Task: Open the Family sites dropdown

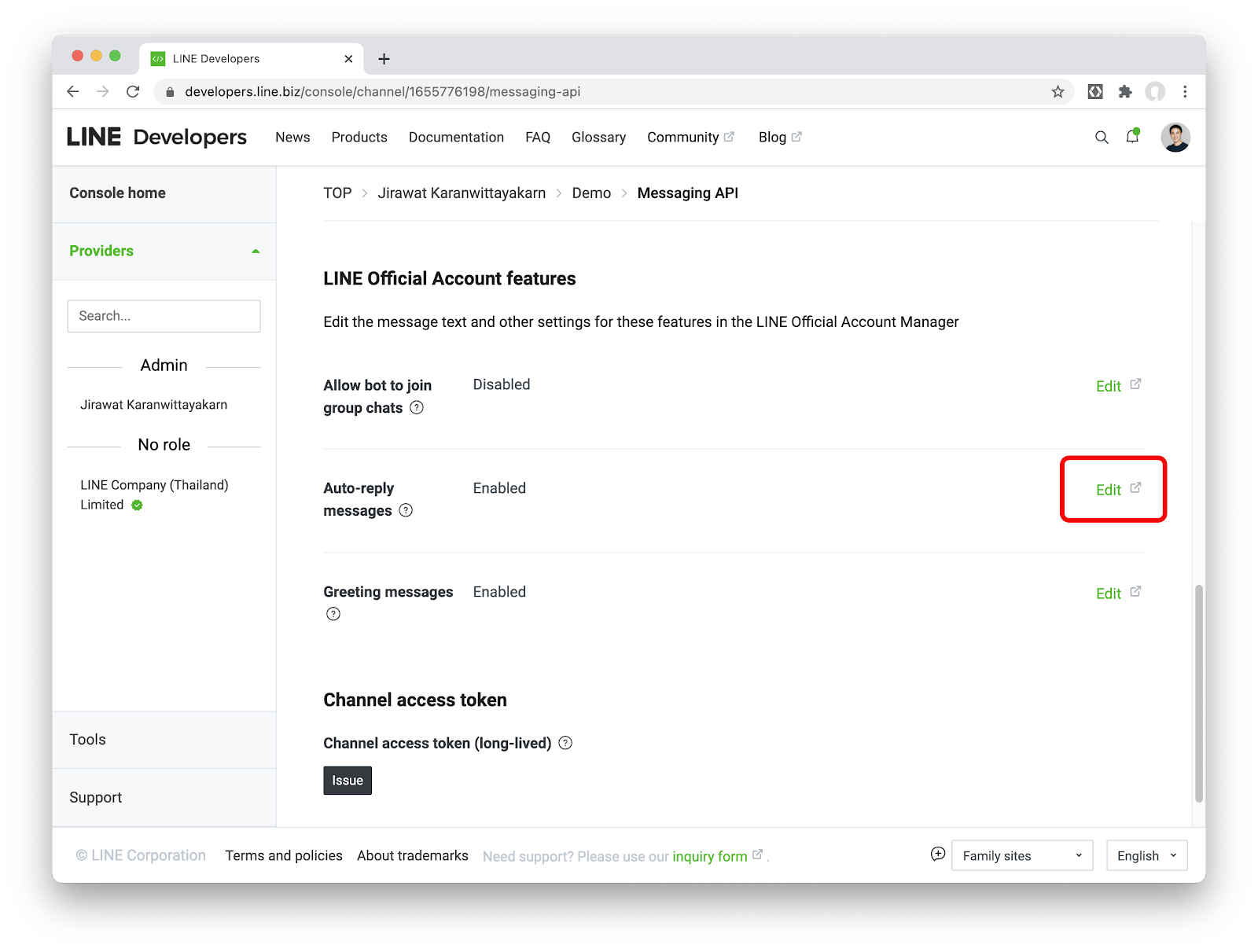Action: point(1022,855)
